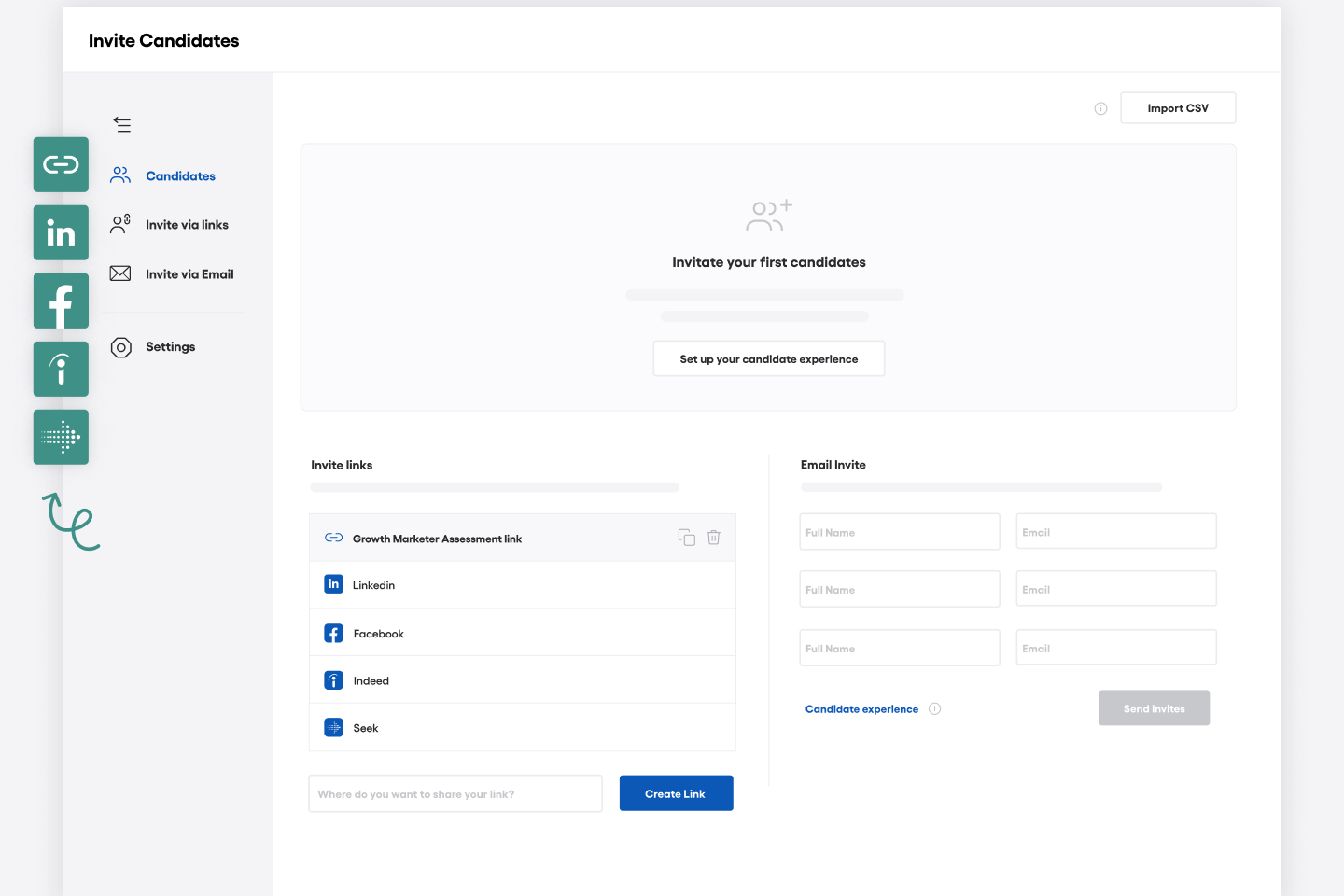Click info icon beside Import CSV
The height and width of the screenshot is (896, 1344).
pyautogui.click(x=1100, y=109)
